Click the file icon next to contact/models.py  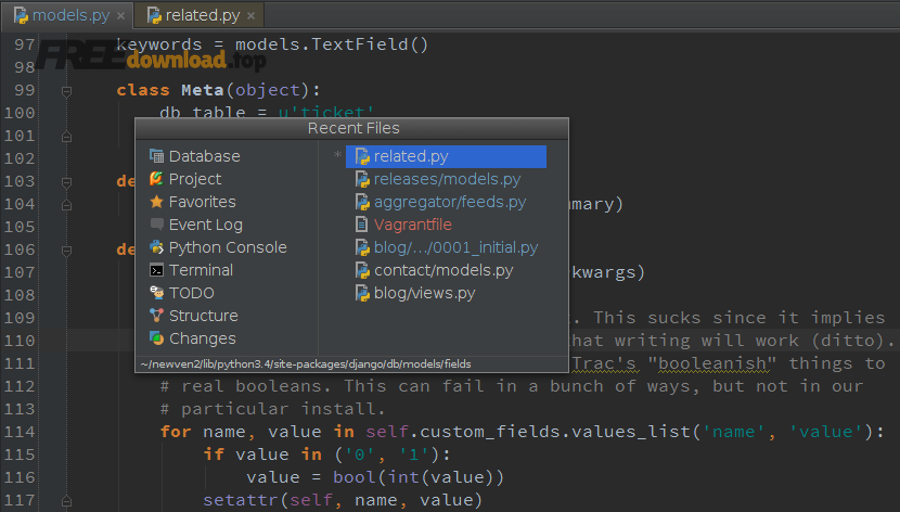362,270
